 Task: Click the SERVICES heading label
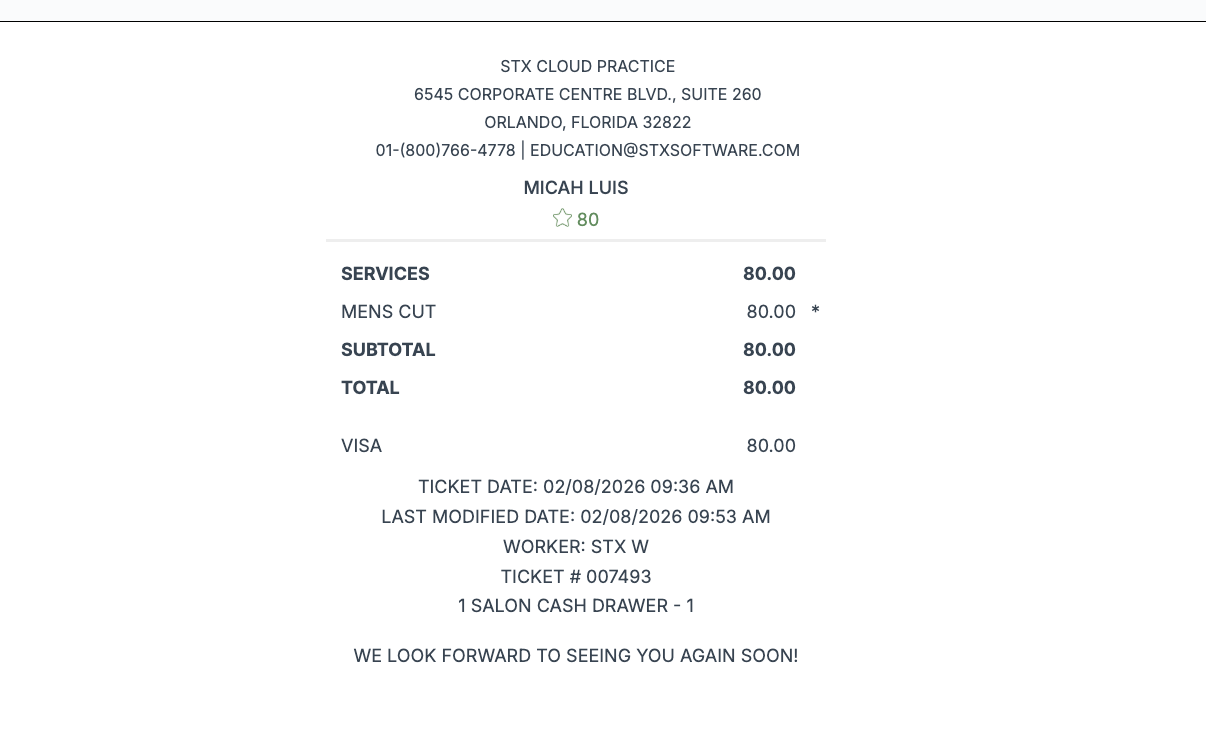point(385,274)
